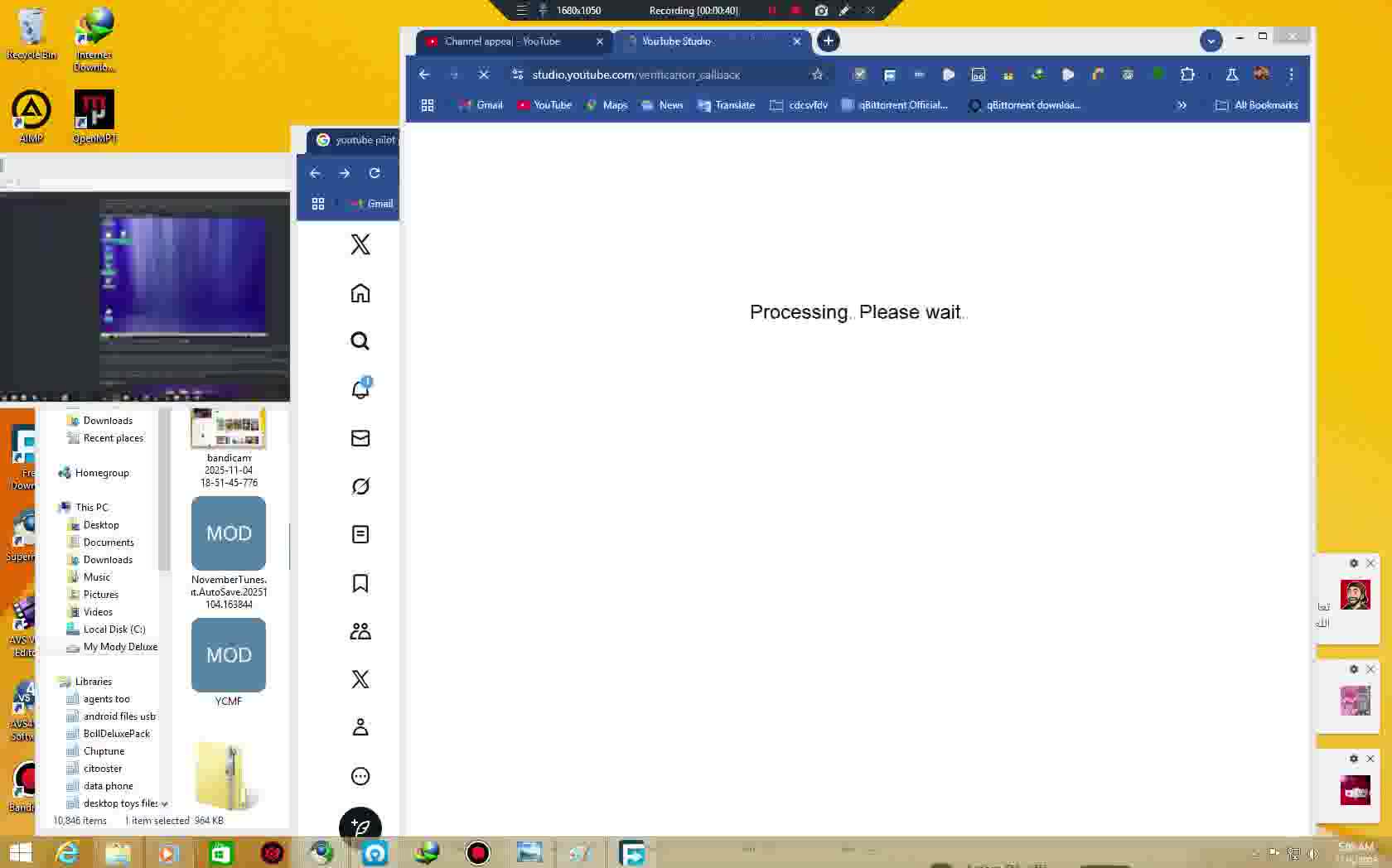Switch to Channel appeal - YouTube tab

(502, 41)
